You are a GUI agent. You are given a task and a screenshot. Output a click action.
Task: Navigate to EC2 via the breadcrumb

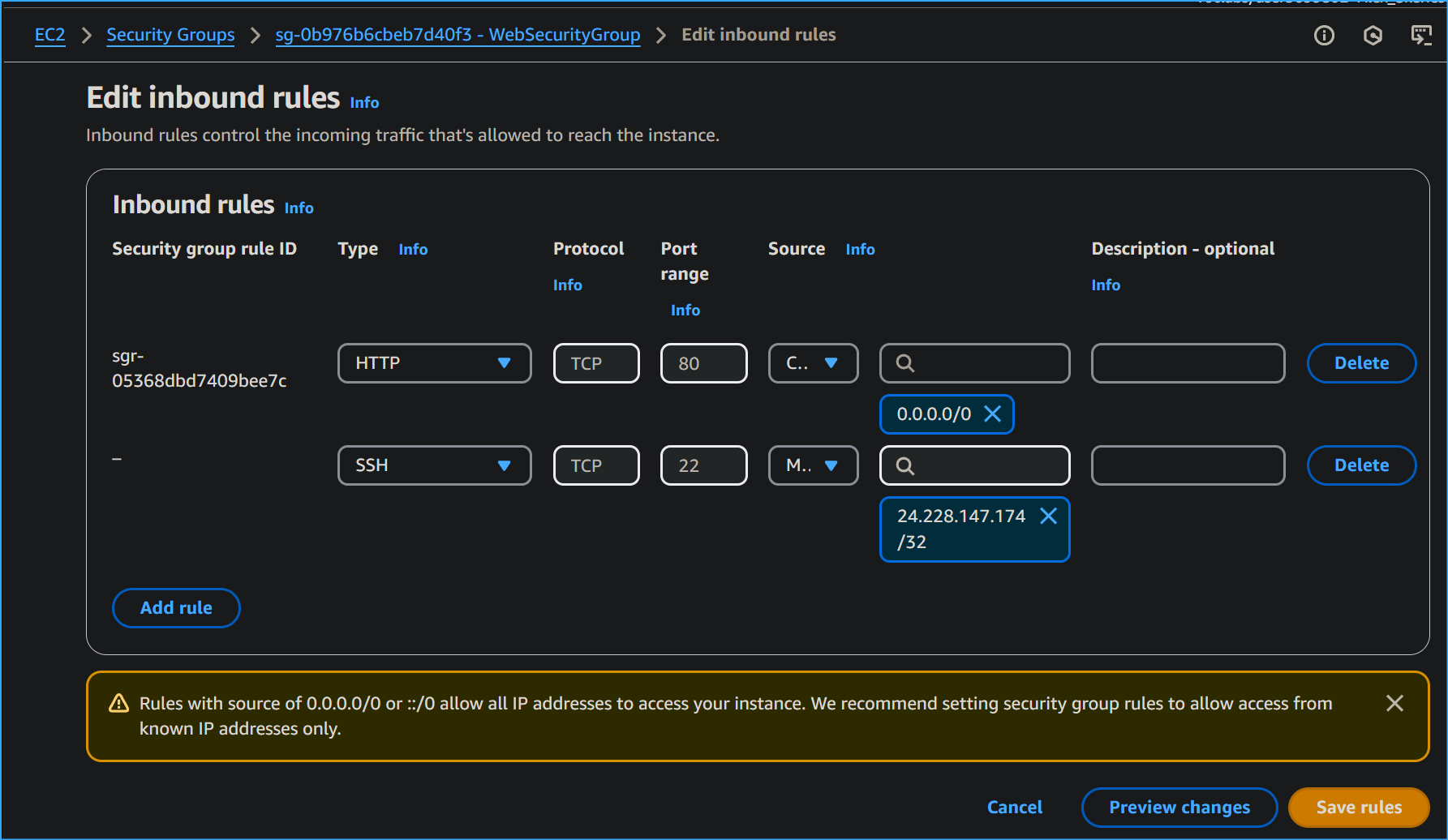click(x=49, y=35)
